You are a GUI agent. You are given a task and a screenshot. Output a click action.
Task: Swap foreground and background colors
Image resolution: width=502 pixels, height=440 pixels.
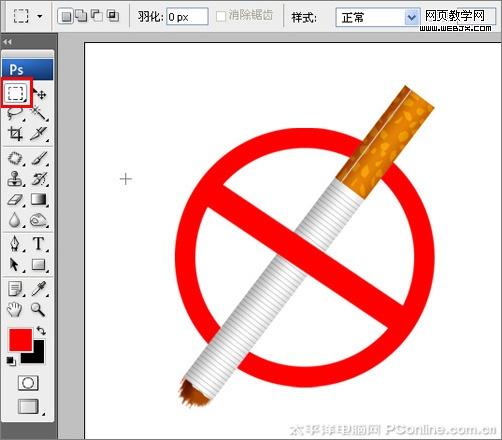pos(41,331)
